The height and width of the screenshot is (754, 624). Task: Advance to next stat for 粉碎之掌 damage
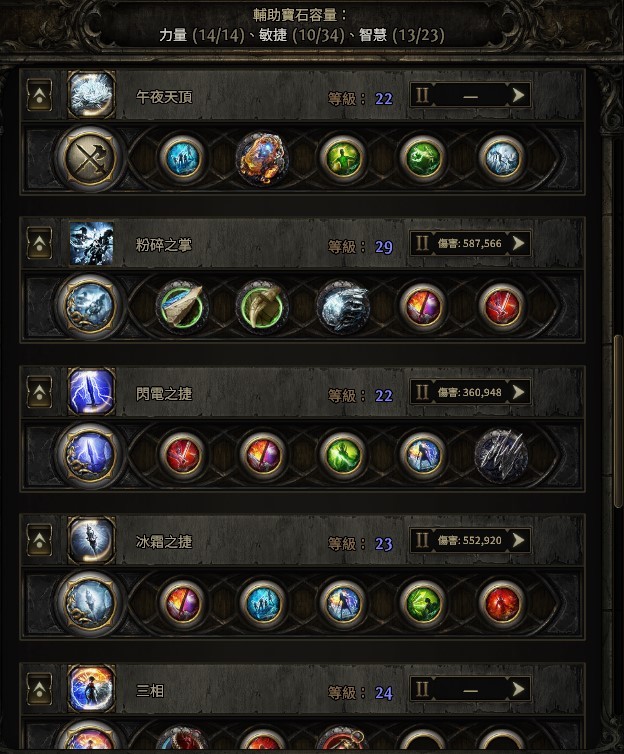(x=518, y=243)
